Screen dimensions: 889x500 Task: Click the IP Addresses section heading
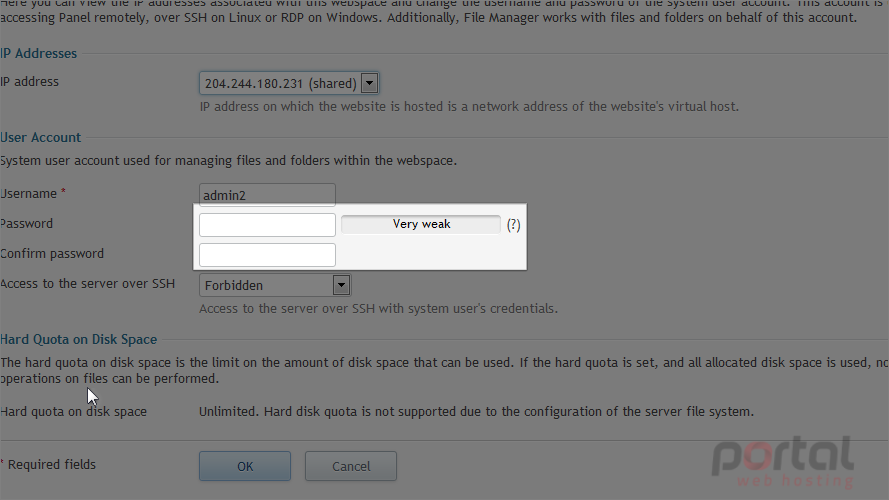coord(39,53)
